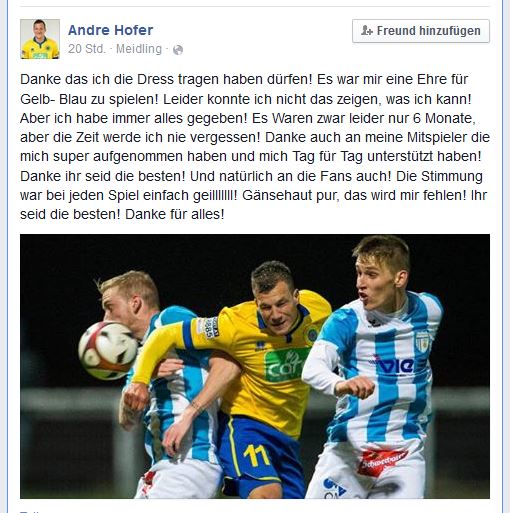
Task: Click the post text starting with Danke
Action: click(255, 147)
